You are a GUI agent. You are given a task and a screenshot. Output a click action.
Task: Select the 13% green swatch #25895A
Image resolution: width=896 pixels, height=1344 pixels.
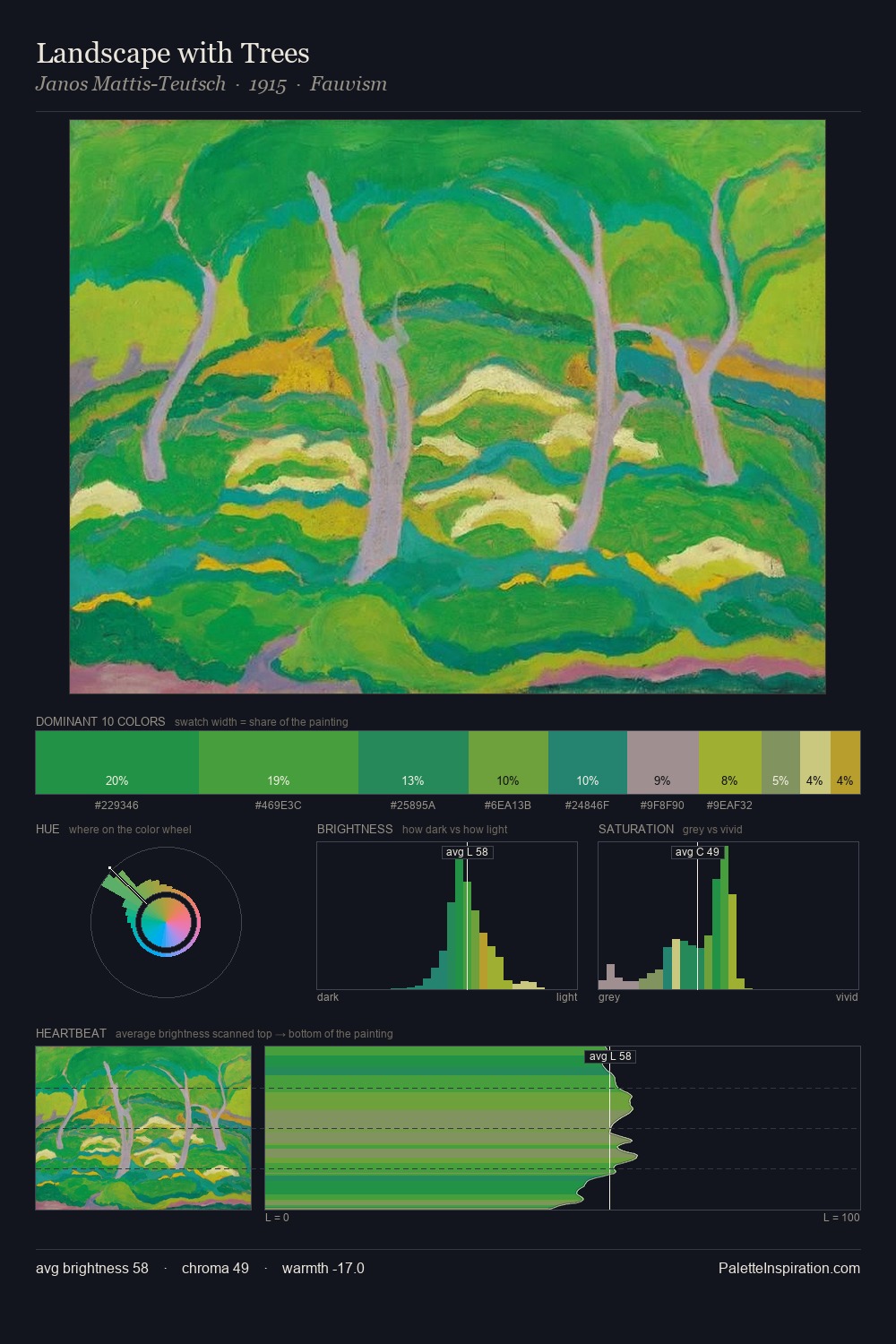pos(413,762)
